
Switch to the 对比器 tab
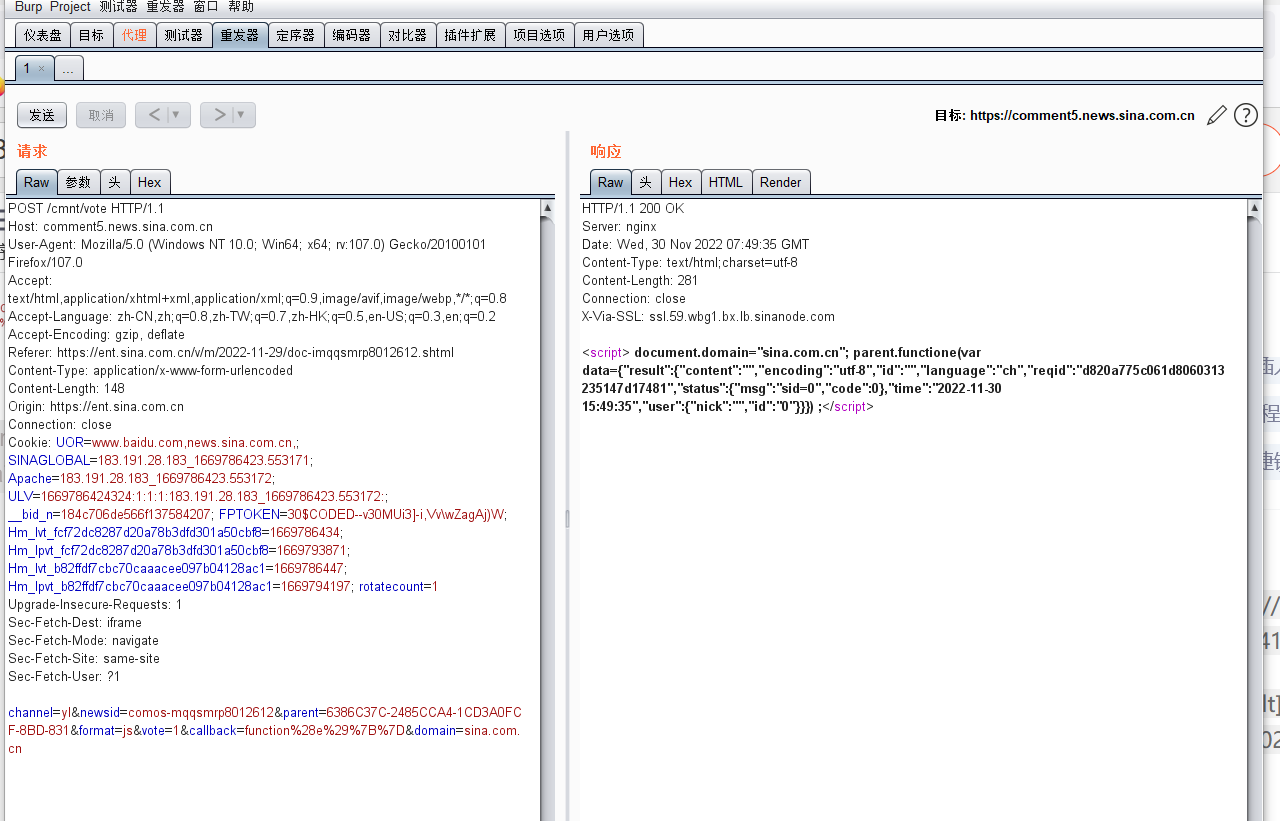point(408,35)
